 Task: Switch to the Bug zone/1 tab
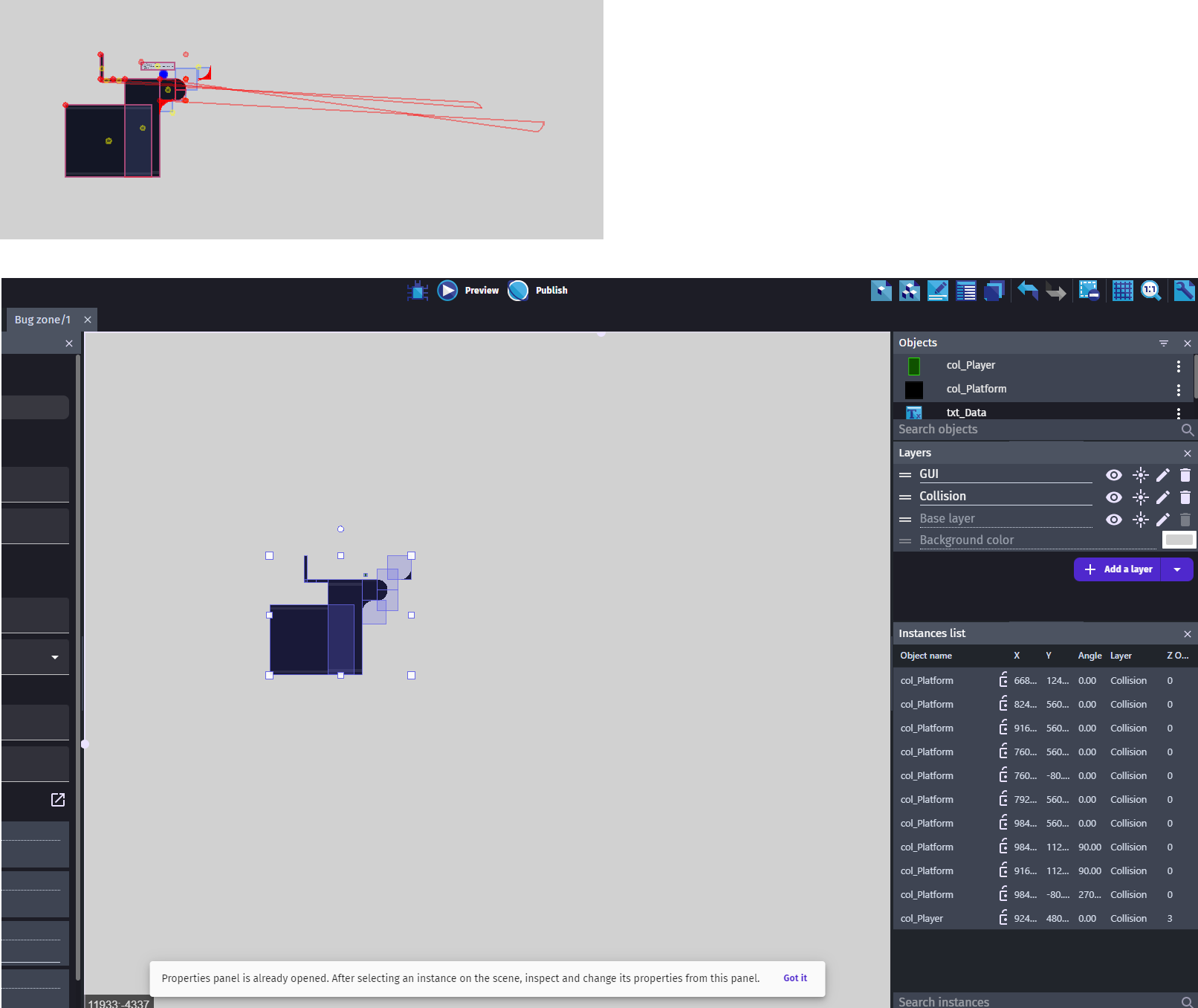pos(42,319)
